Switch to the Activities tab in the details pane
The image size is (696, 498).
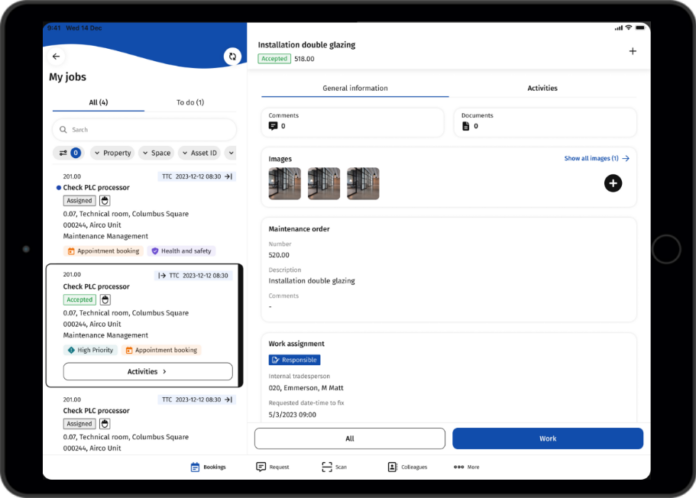[542, 88]
